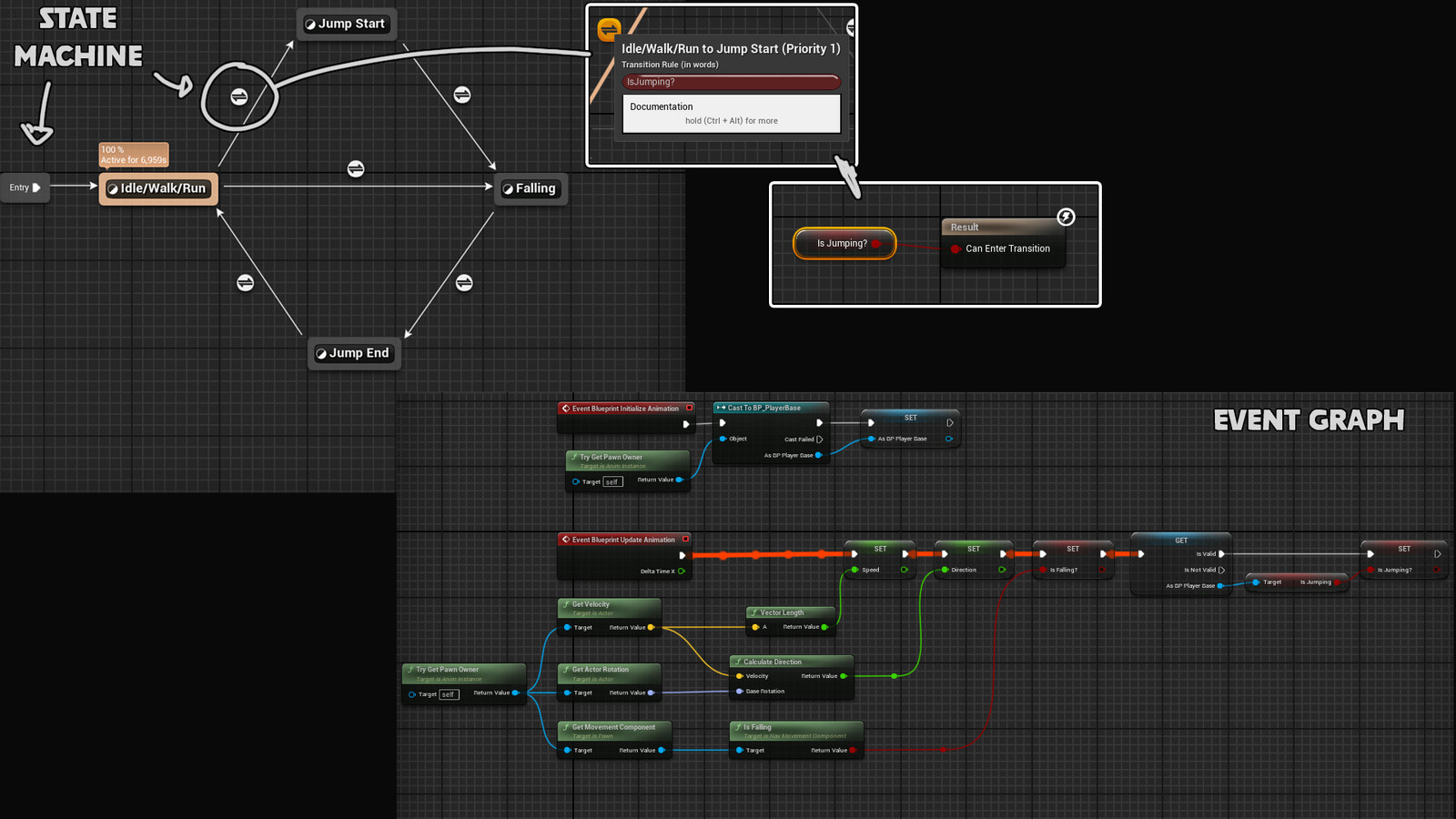
Task: Select the Idle/Walk/Run to Jump Start transition icon
Action: click(239, 96)
